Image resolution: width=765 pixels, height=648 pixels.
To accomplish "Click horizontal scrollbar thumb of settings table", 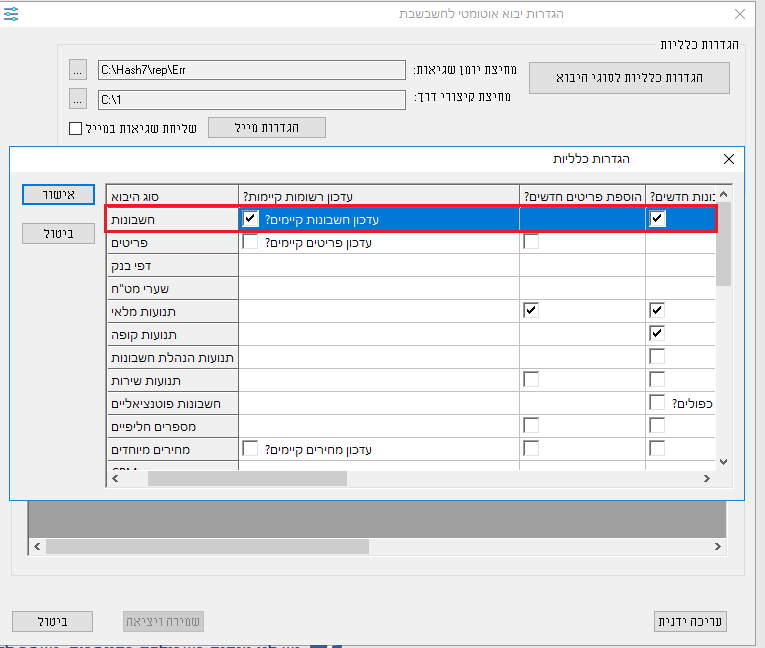I will pos(247,478).
